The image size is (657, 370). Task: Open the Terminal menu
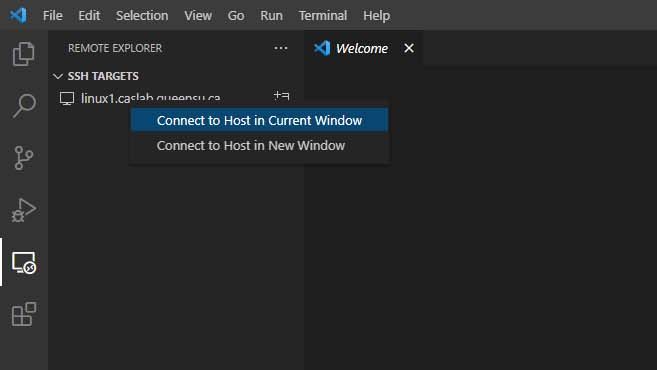coord(323,16)
